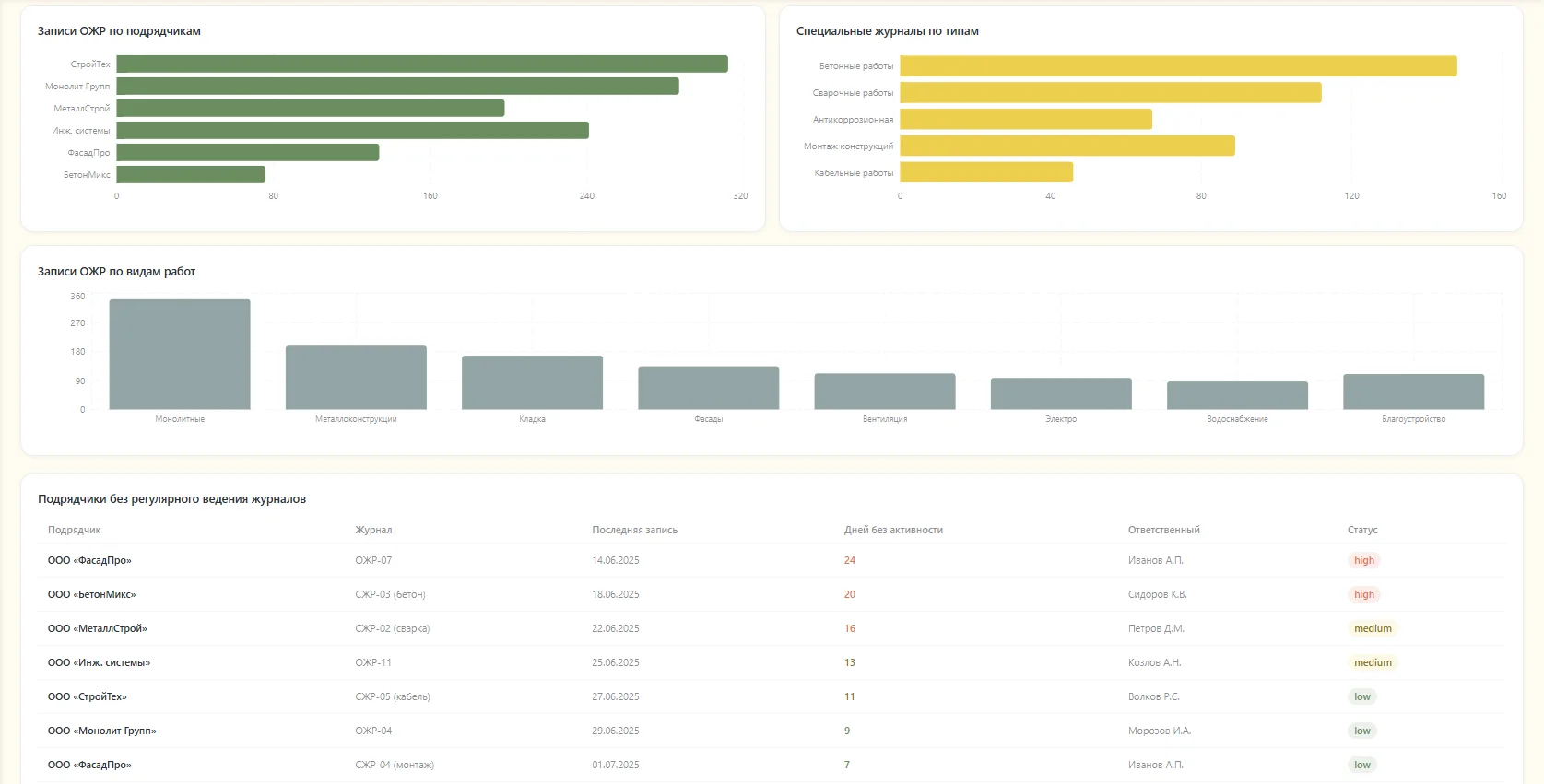Sort table by Дней без активности header
1544x784 pixels.
[x=893, y=530]
